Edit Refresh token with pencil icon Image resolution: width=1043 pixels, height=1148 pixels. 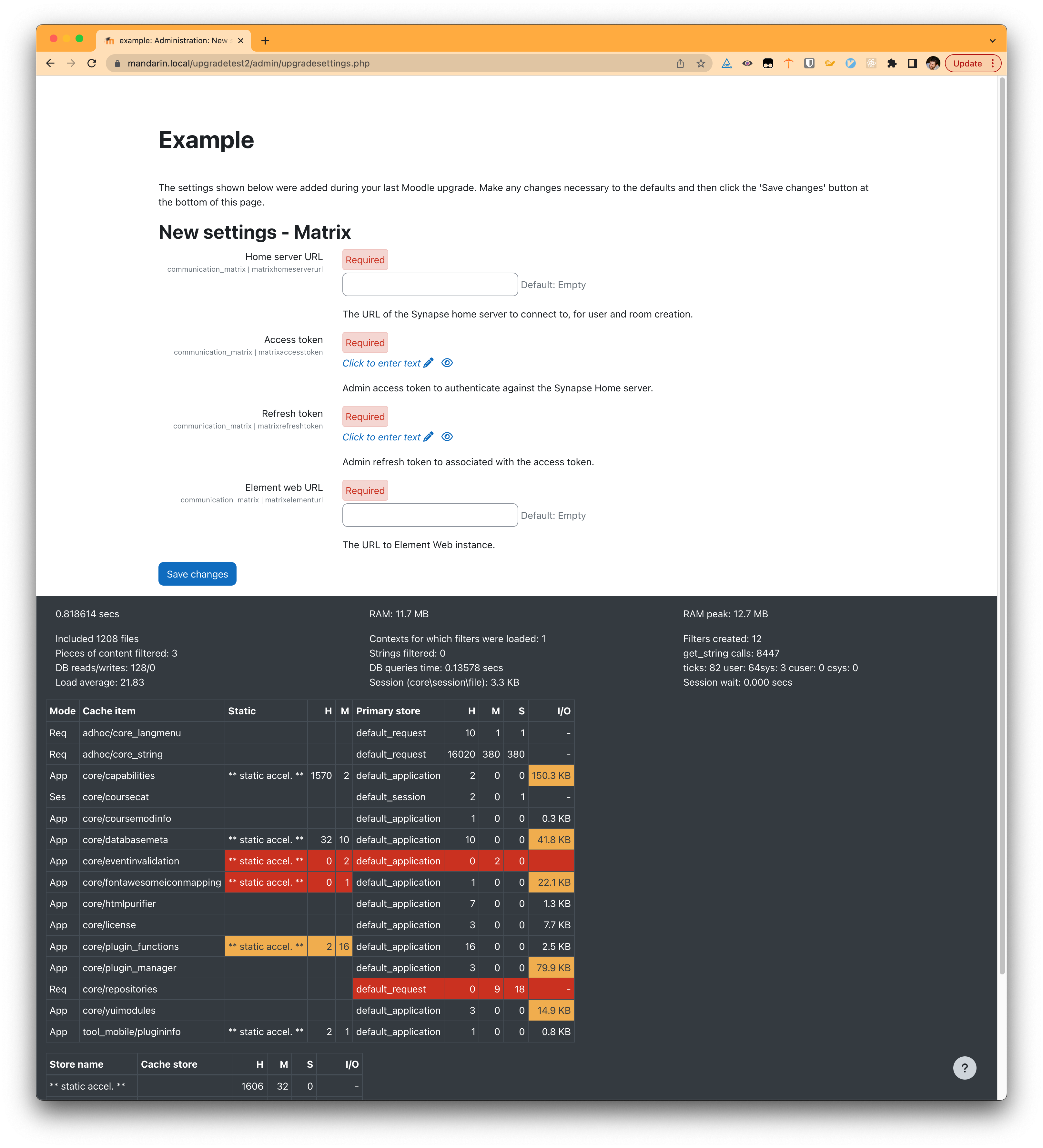[x=428, y=437]
